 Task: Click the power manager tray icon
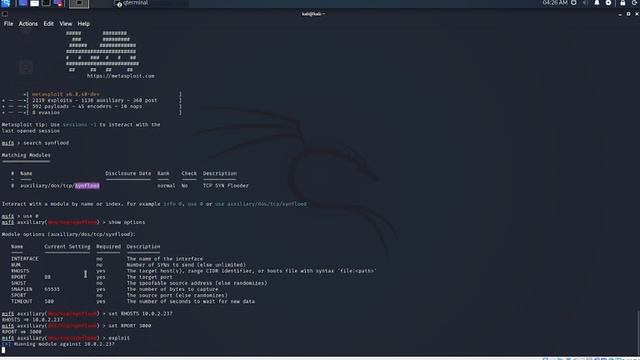click(x=609, y=3)
